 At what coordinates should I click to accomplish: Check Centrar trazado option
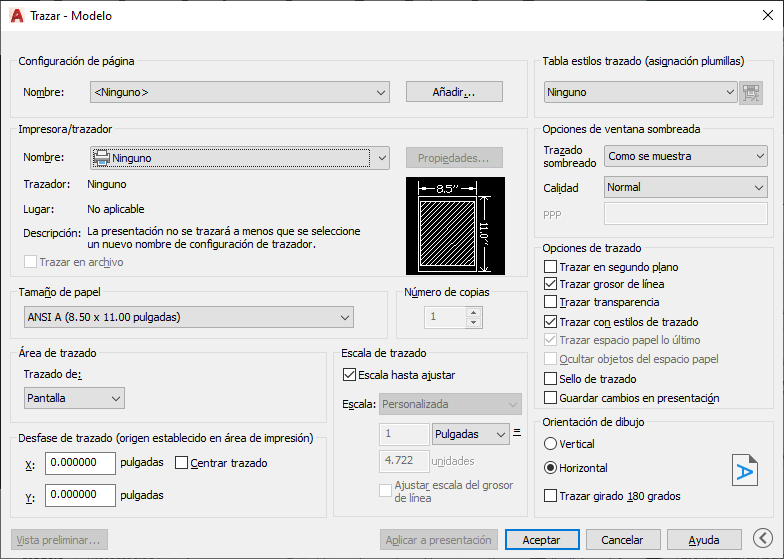tap(181, 462)
